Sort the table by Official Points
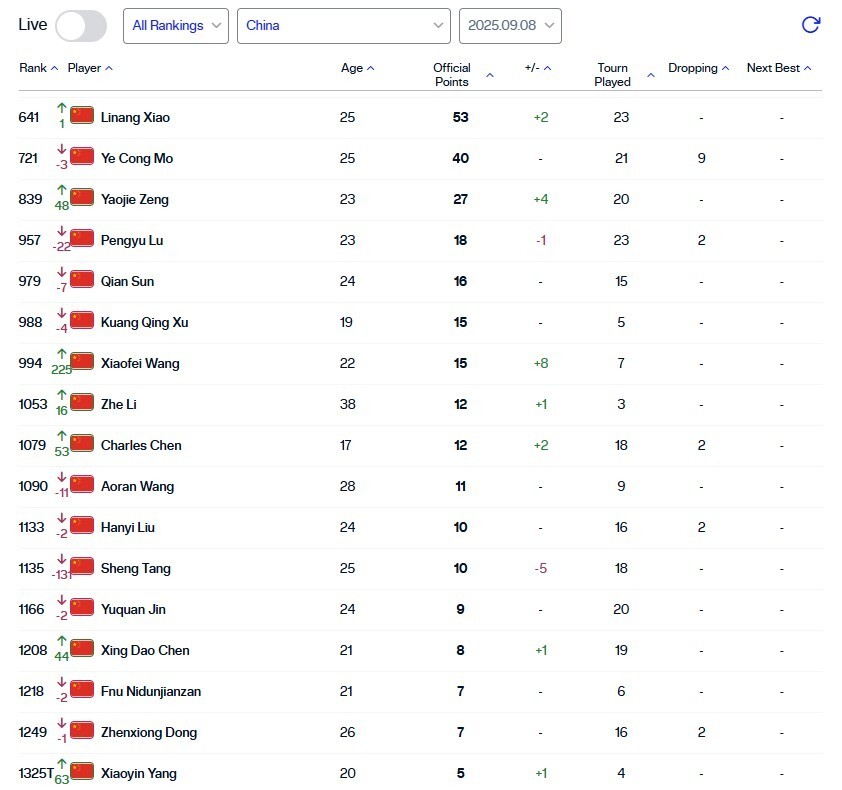The image size is (842, 790). [489, 74]
